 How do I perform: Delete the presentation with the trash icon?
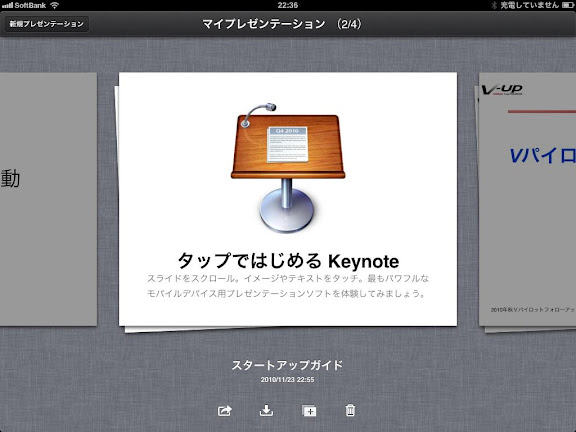pyautogui.click(x=350, y=410)
